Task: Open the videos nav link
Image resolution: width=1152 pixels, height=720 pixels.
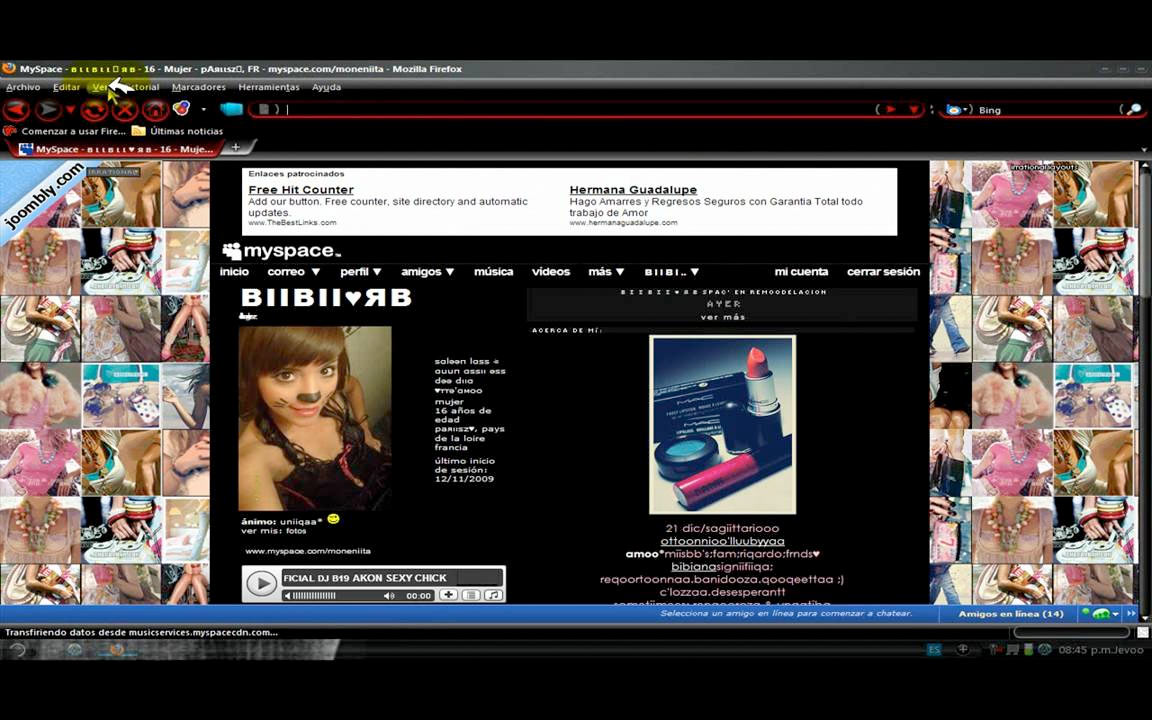Action: click(x=551, y=272)
